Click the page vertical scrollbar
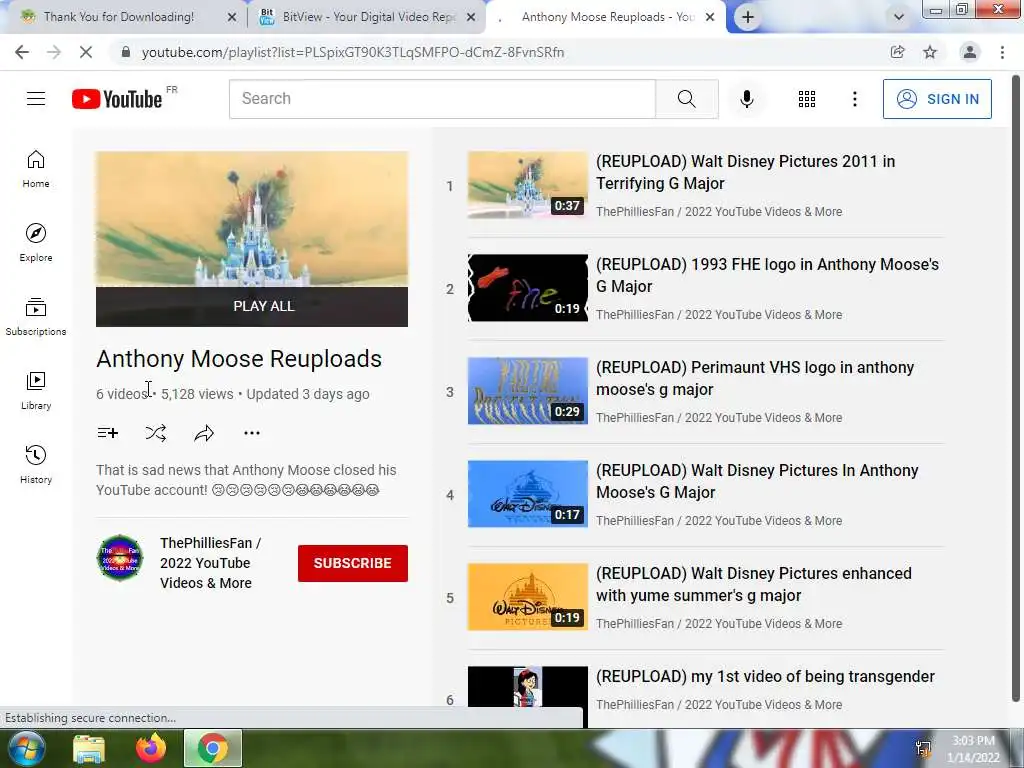The width and height of the screenshot is (1024, 768). click(1016, 389)
